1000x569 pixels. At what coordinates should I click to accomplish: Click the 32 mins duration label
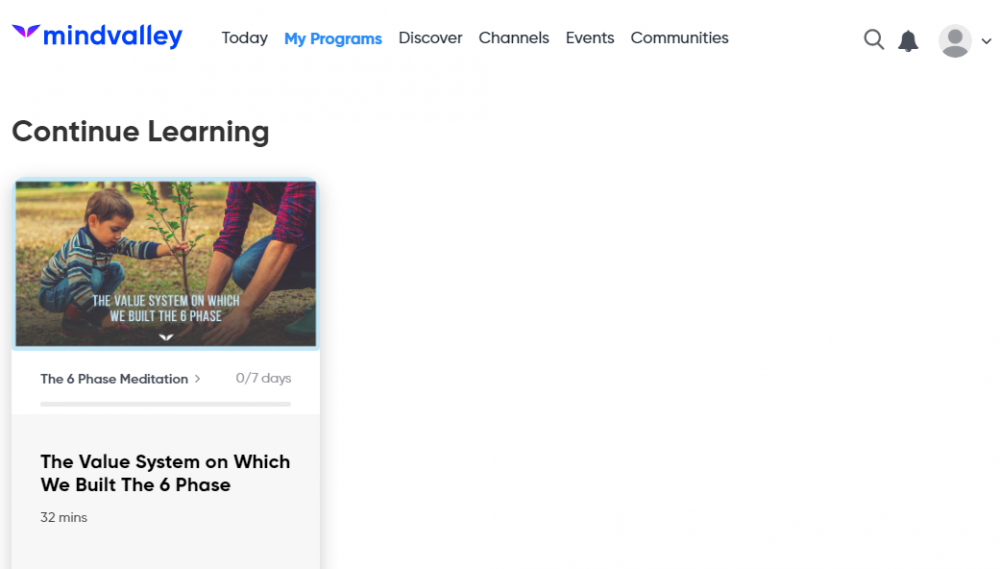64,518
